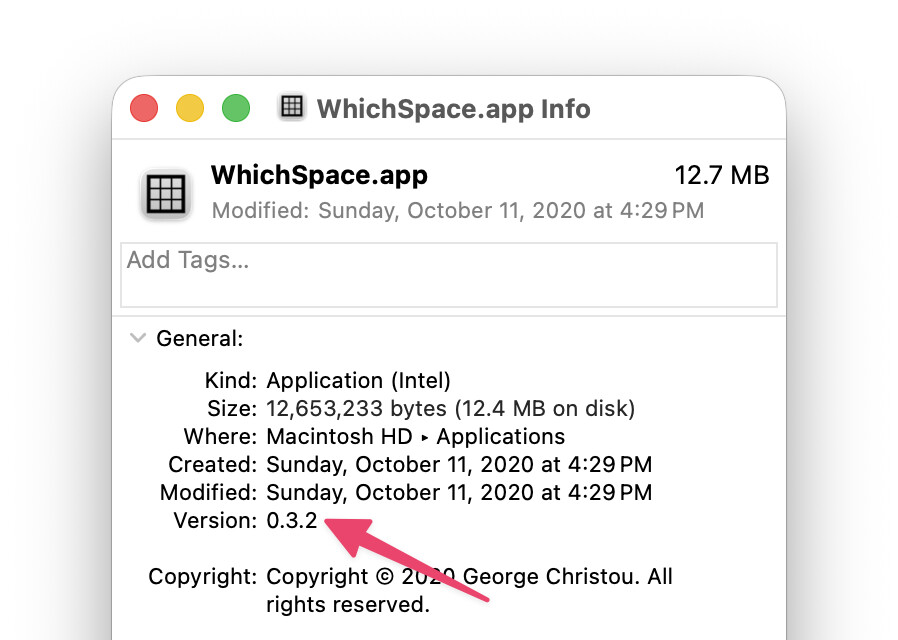Click the Kind value 'Application (Intel)'
This screenshot has height=640, width=898.
359,381
